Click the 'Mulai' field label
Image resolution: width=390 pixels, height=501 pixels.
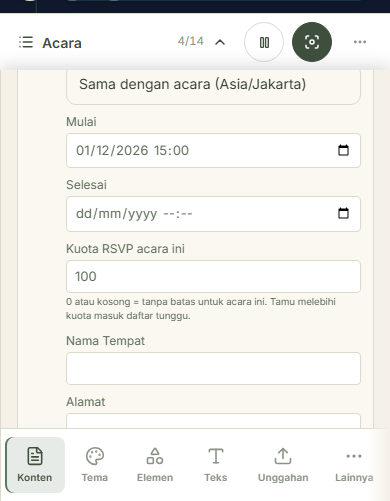coord(81,122)
